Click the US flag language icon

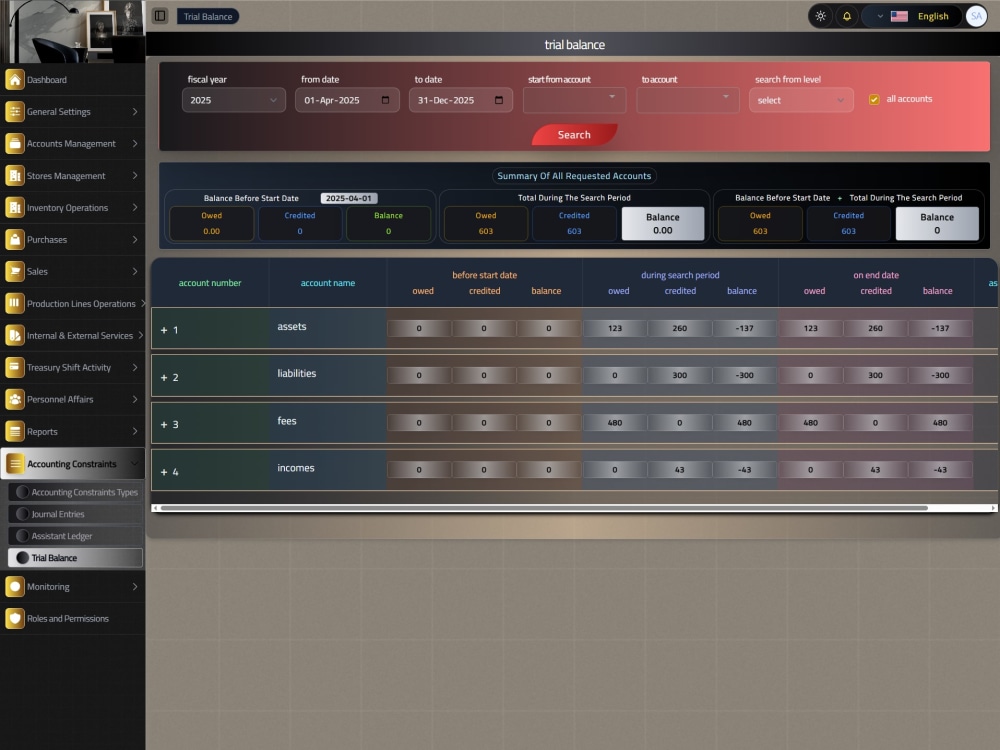pyautogui.click(x=899, y=16)
